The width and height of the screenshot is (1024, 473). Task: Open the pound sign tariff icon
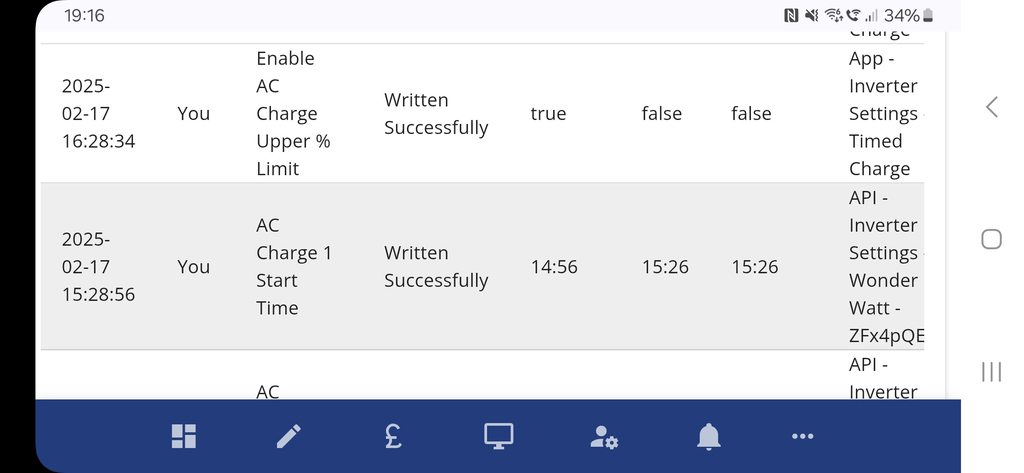coord(394,436)
